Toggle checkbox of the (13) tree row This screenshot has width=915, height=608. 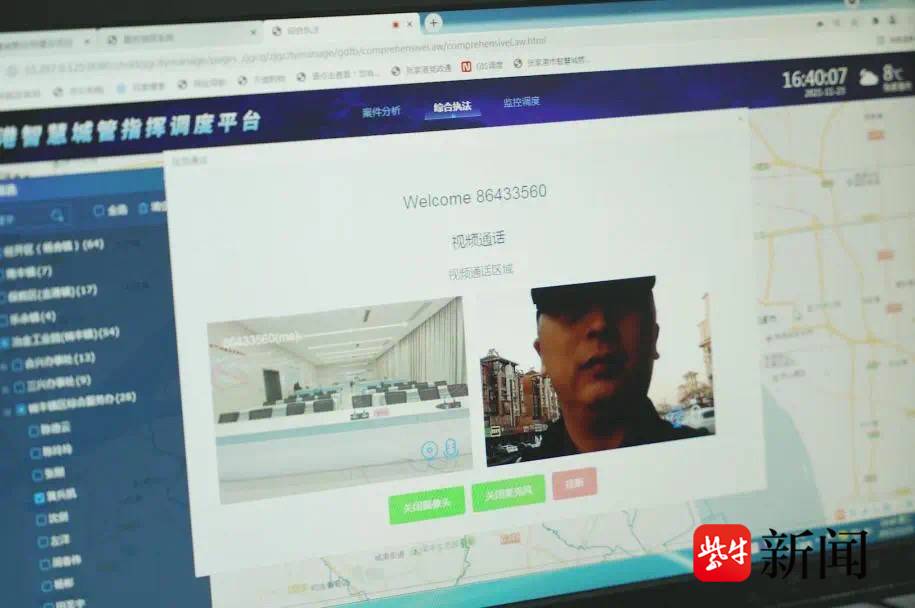18,365
